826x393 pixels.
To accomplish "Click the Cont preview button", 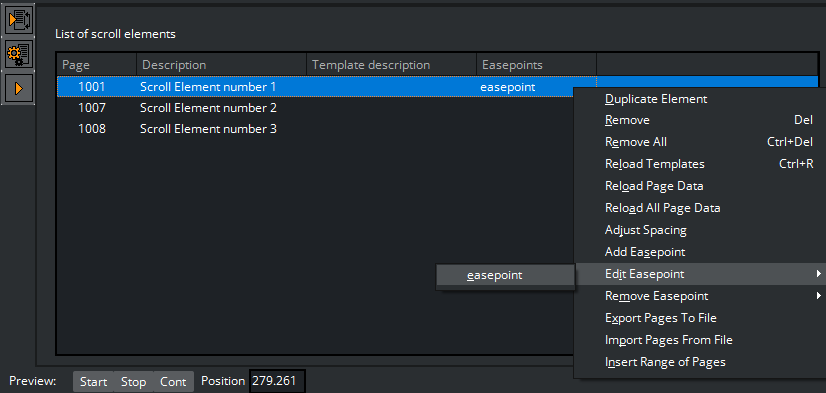I will coord(173,381).
